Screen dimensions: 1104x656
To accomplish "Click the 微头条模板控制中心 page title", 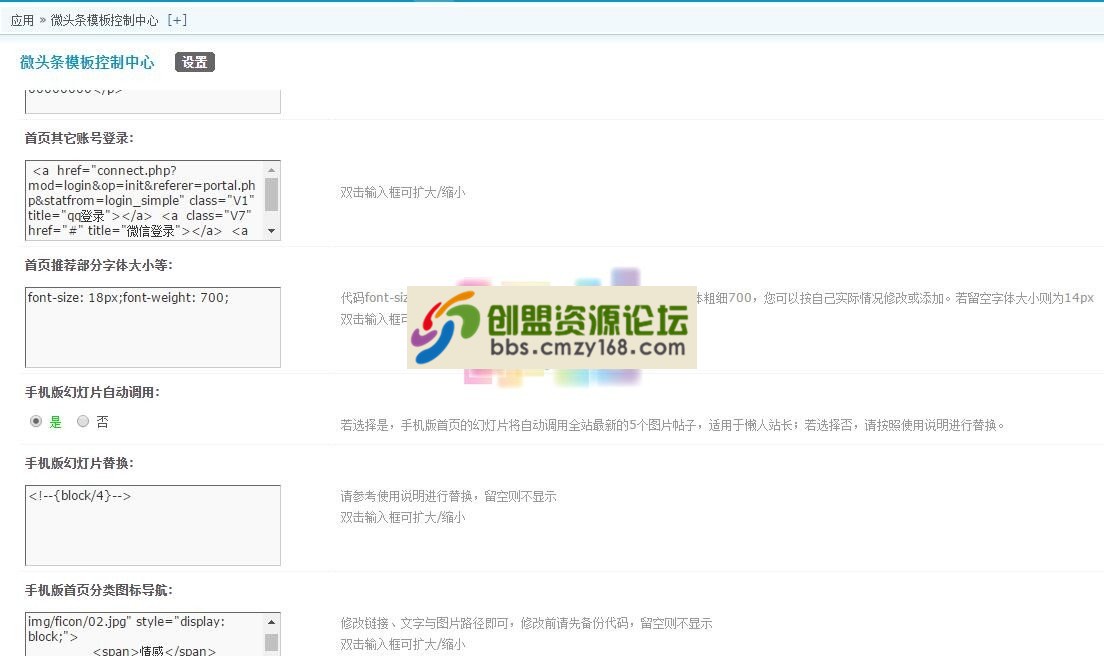I will (87, 62).
